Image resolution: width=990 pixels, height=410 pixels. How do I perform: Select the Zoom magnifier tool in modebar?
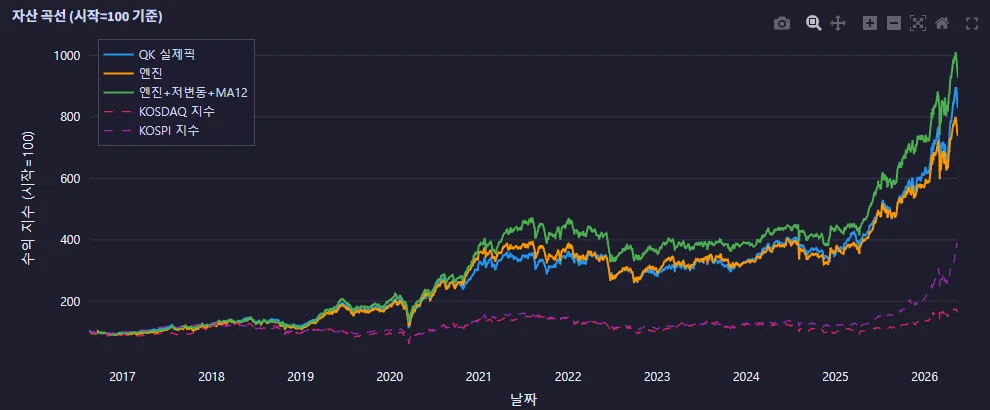814,23
